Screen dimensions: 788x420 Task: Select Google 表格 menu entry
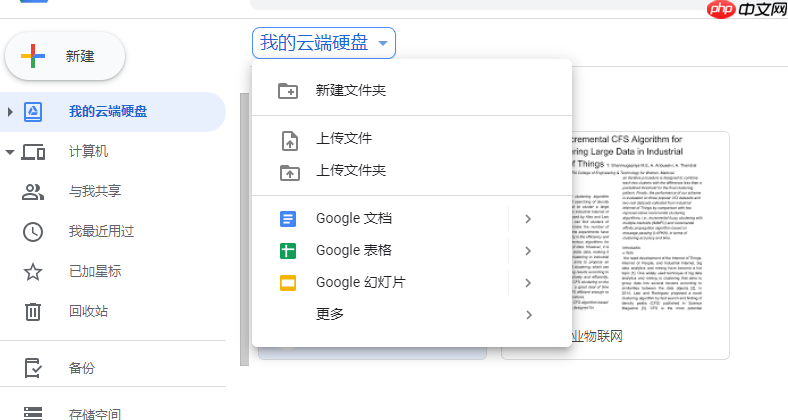click(x=412, y=251)
